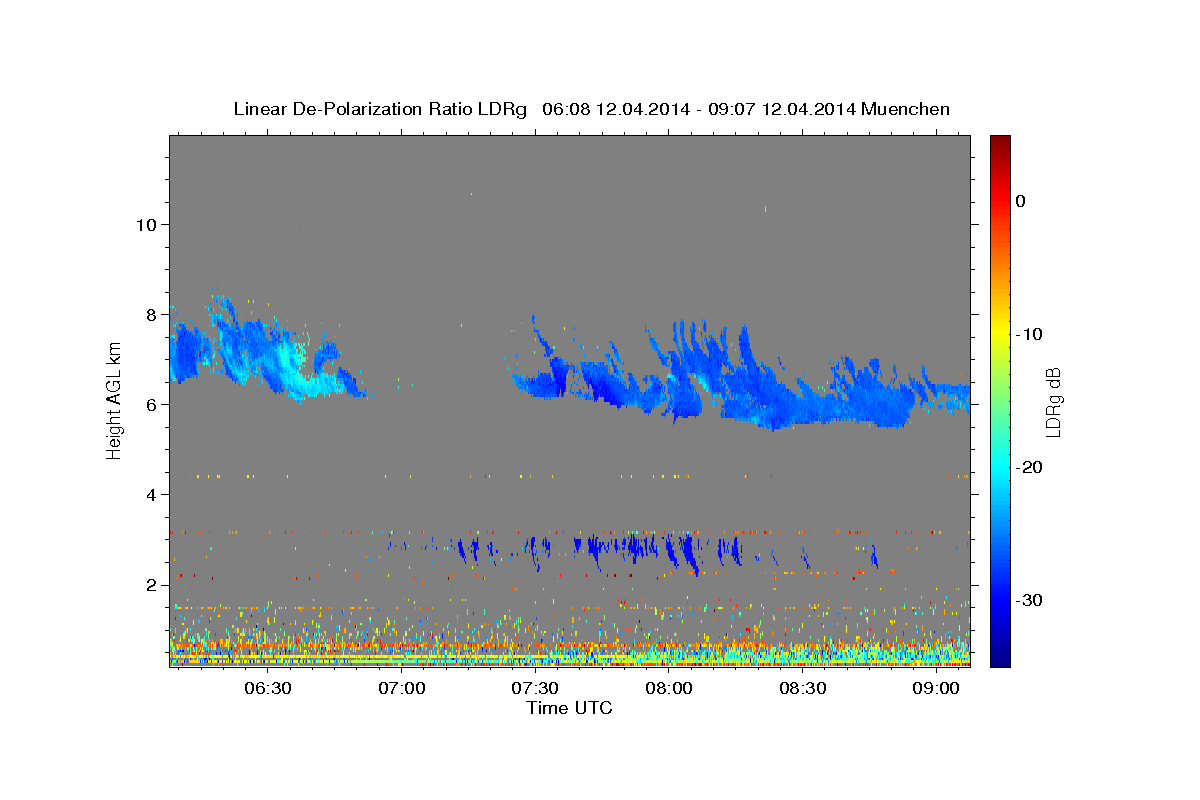Click the "Height AGL km" axis label
The width and height of the screenshot is (1200, 800).
(x=115, y=401)
